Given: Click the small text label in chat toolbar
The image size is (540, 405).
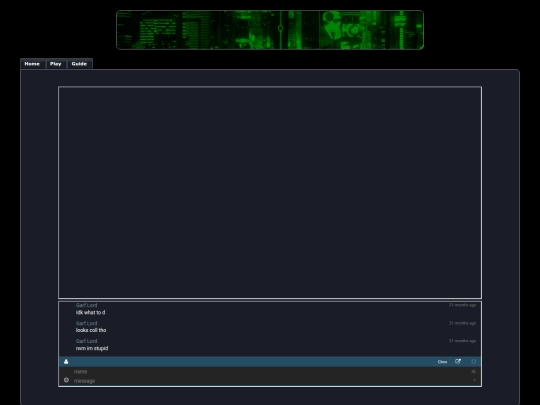Looking at the screenshot, I should (442, 362).
